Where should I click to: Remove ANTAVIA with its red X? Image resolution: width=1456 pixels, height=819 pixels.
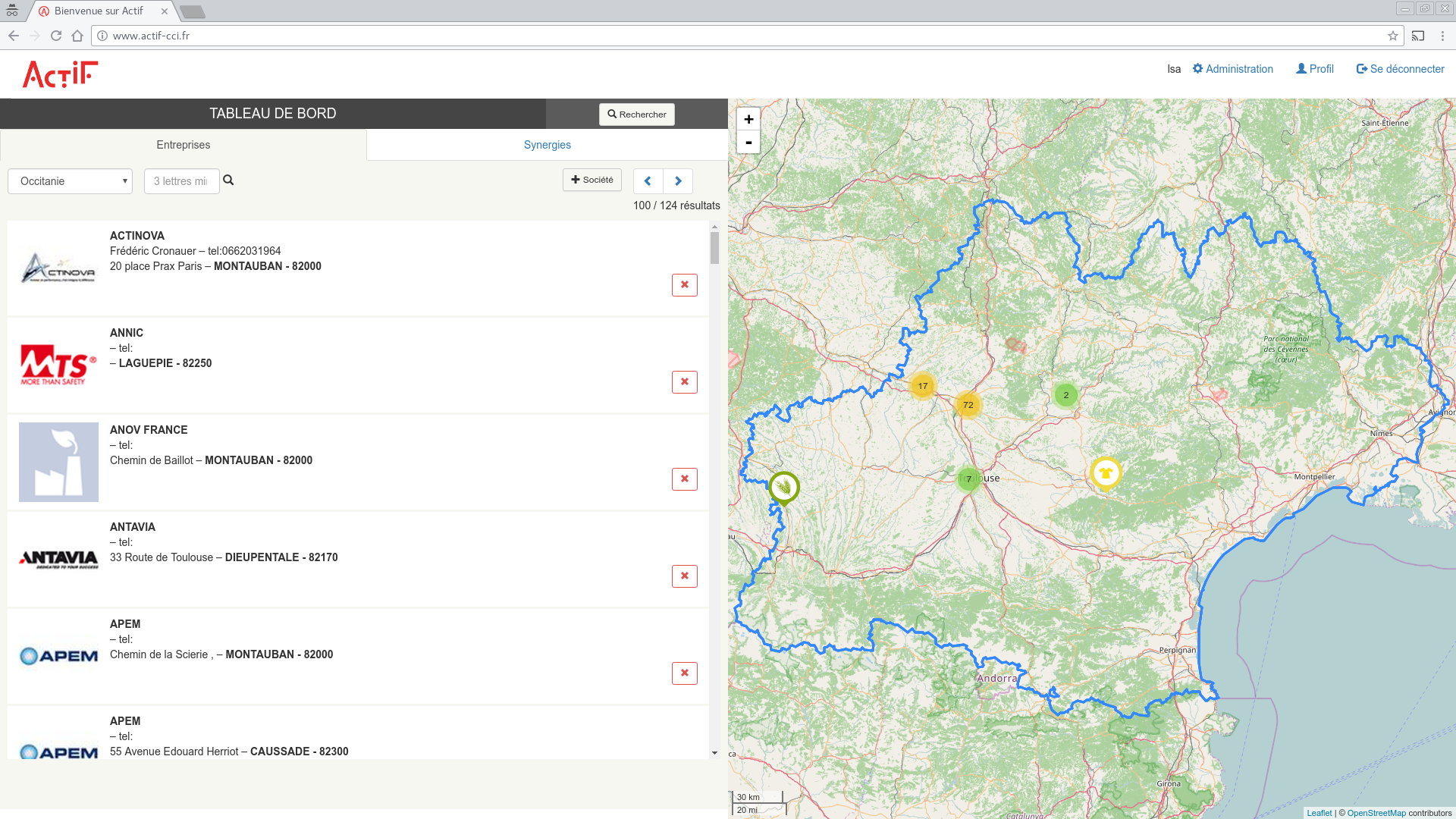click(x=684, y=576)
